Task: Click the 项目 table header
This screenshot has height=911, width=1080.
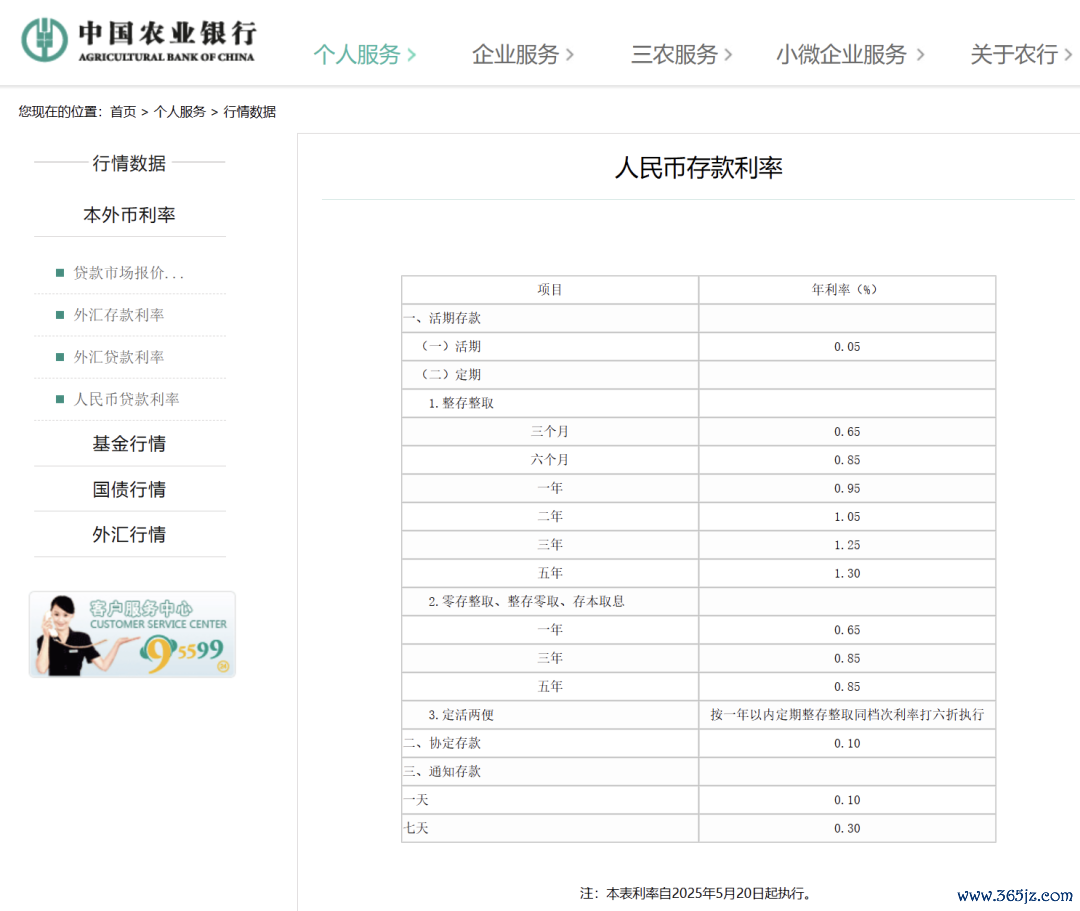Action: tap(550, 290)
